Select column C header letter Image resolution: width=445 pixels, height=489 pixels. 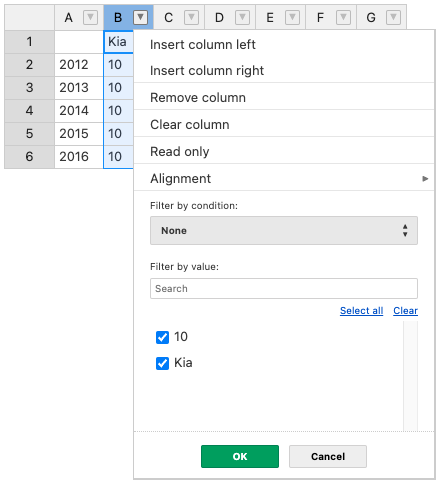(x=169, y=17)
